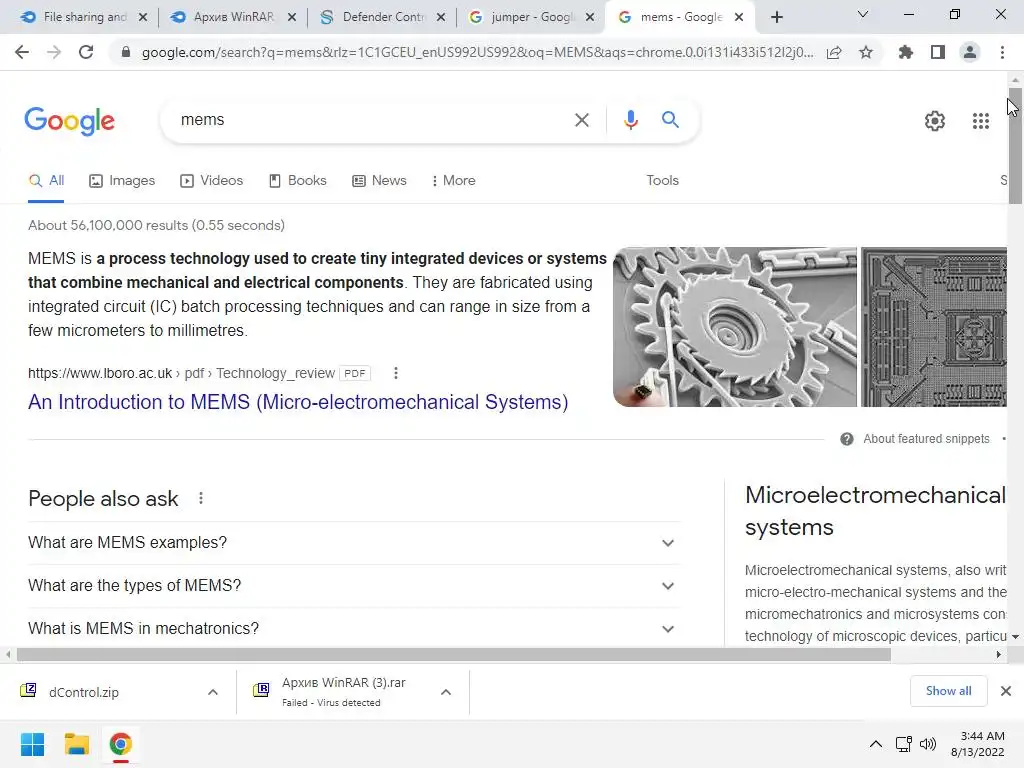
Task: Go forward with the browser forward arrow
Action: coord(54,52)
